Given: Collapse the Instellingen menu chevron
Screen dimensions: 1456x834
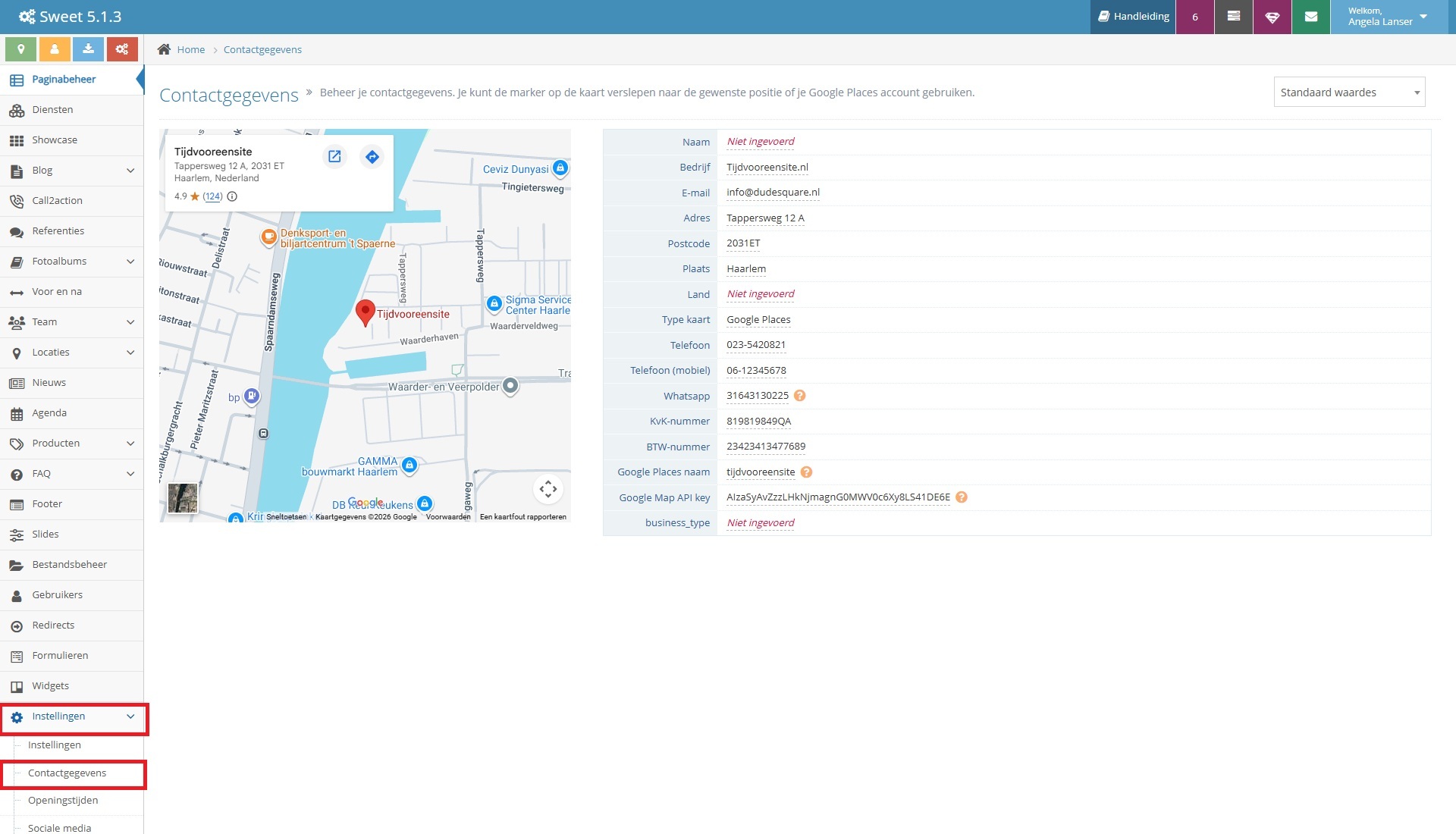Looking at the screenshot, I should click(x=130, y=716).
